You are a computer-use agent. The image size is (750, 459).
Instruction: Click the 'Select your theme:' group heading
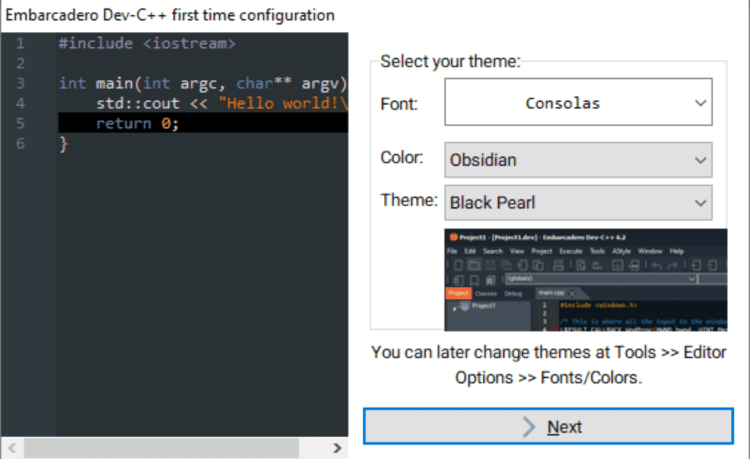[450, 61]
